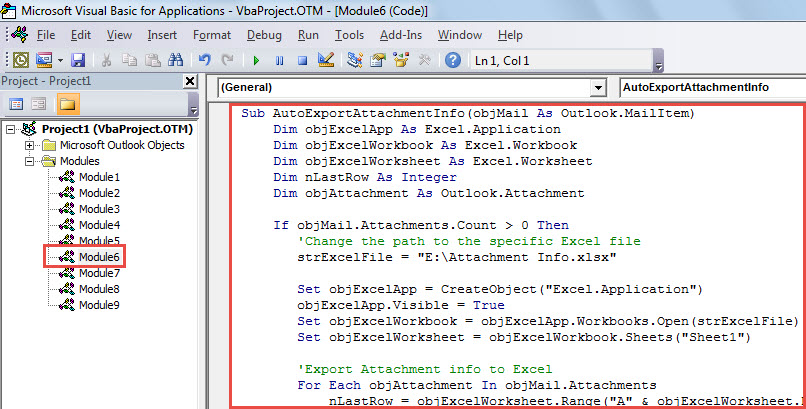
Task: Open the Tools menu
Action: (349, 35)
